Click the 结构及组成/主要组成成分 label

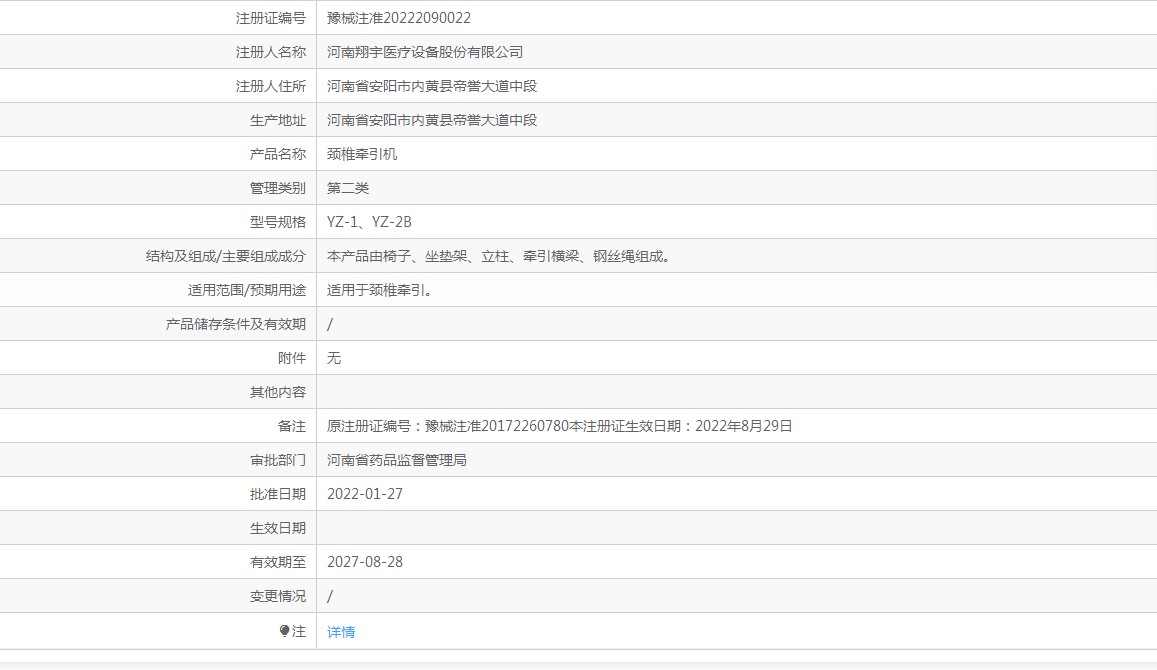(225, 256)
